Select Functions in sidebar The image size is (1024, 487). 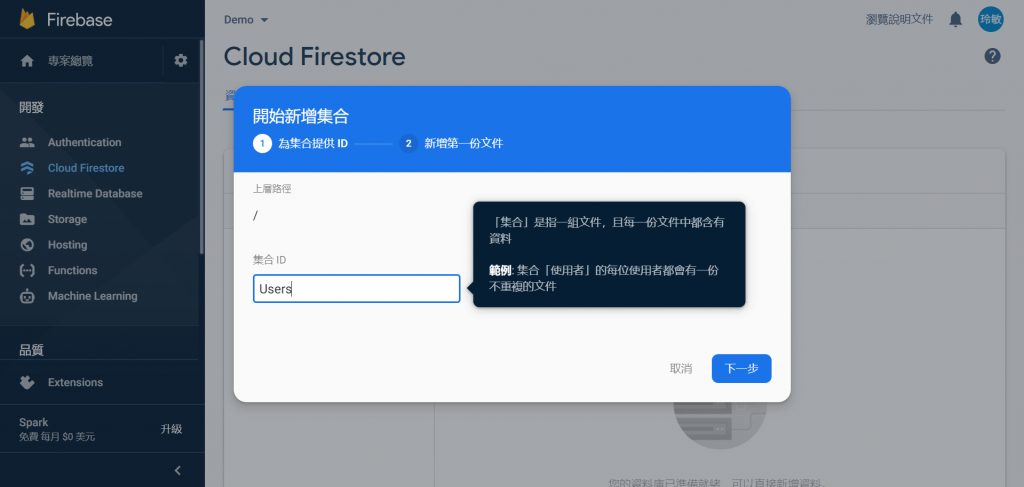coord(72,270)
